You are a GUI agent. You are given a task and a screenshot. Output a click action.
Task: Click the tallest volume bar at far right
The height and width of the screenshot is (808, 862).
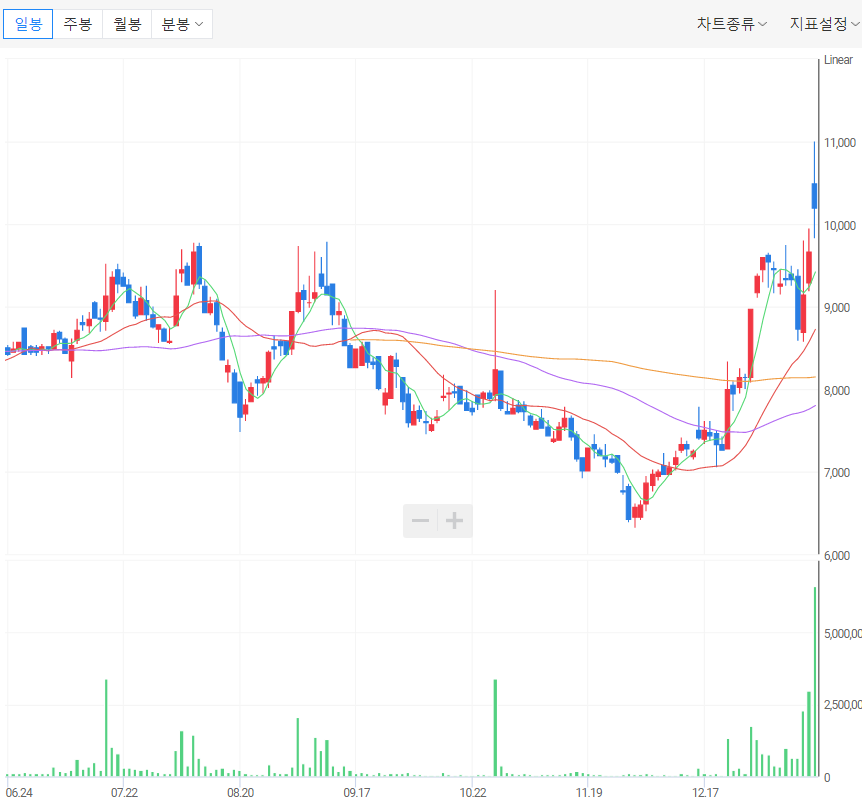point(815,682)
